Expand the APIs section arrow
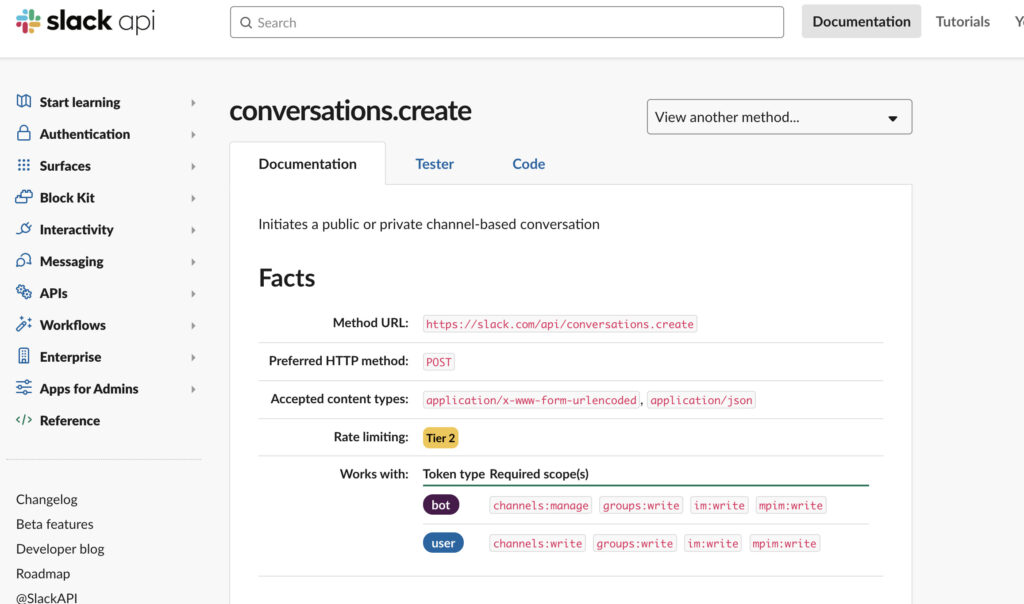 coord(193,294)
